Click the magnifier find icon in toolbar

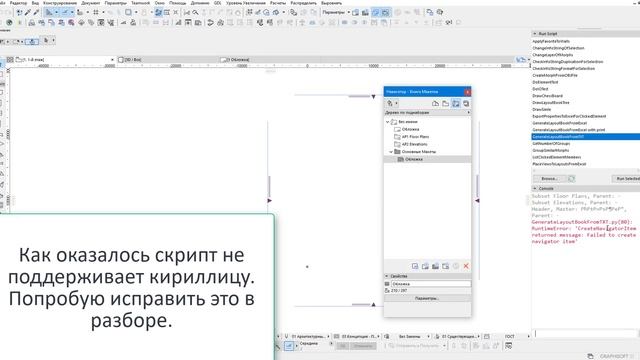[196, 13]
